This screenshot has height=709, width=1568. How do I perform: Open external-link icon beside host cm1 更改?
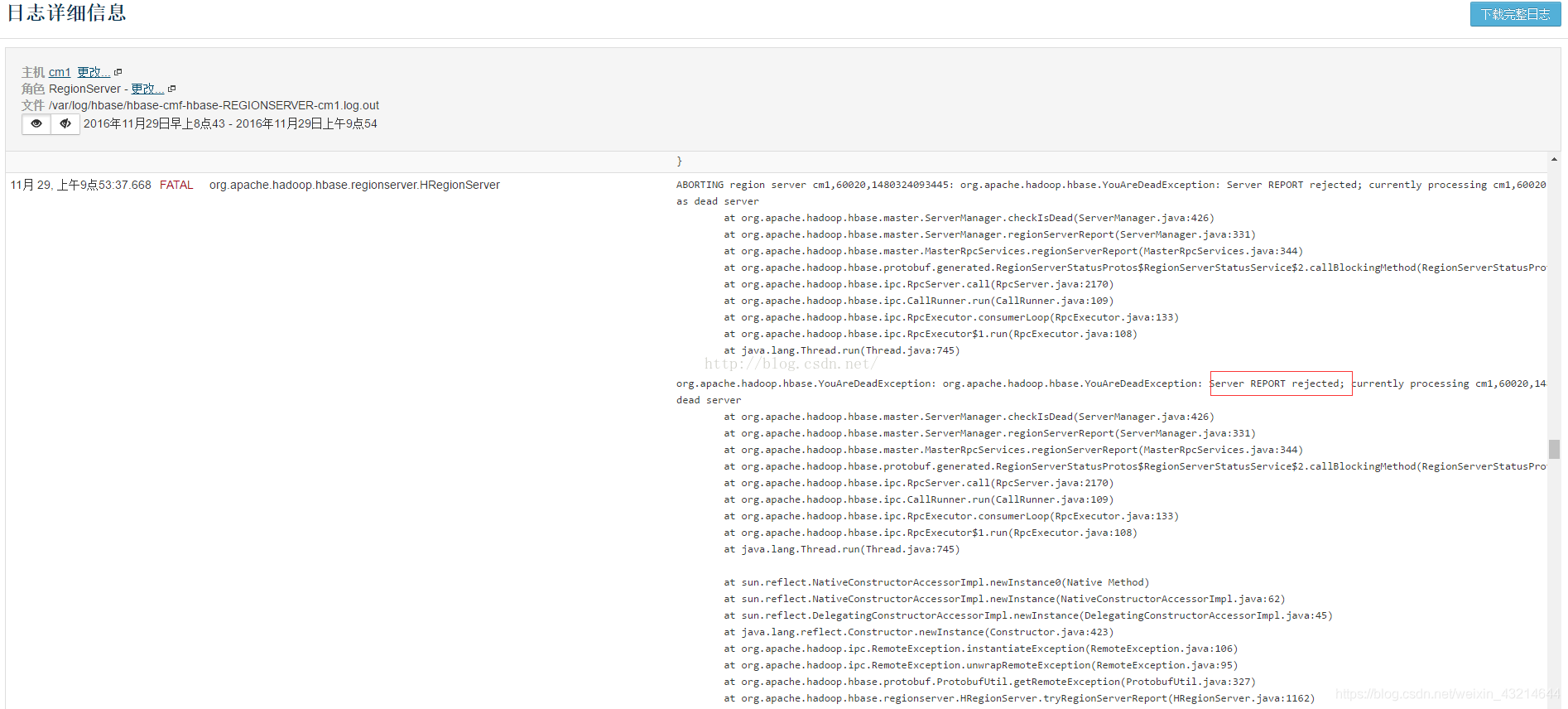[118, 72]
